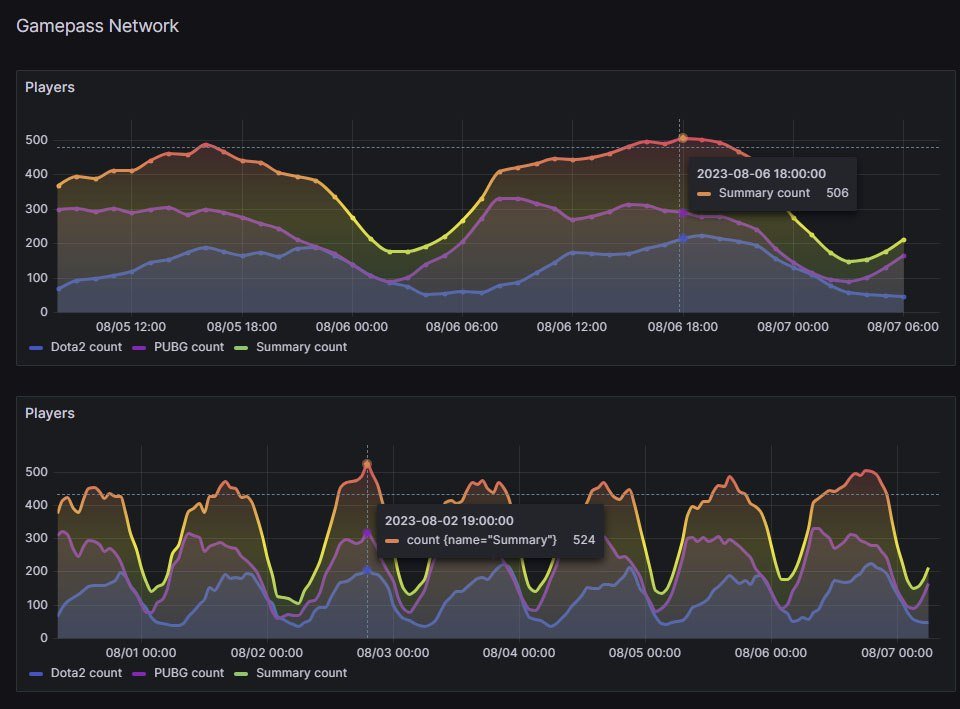Click the Summary peak point at 08/02 19:00
960x709 pixels.
[x=367, y=465]
